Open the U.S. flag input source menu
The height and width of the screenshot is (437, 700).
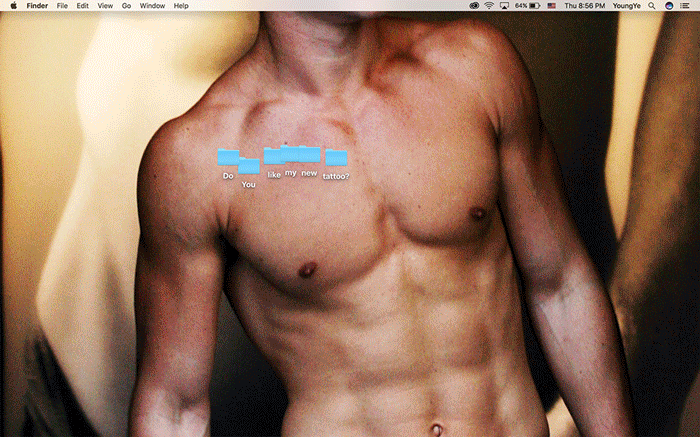(552, 6)
